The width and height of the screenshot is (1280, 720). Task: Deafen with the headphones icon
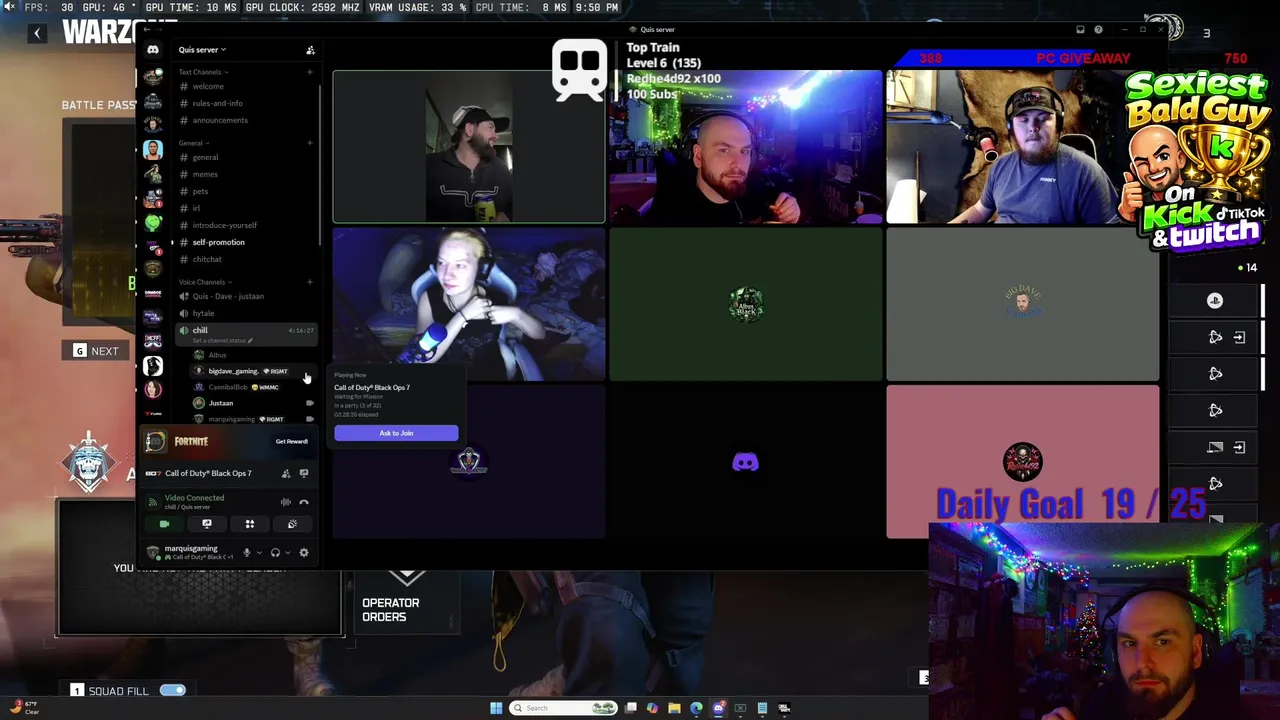click(275, 552)
